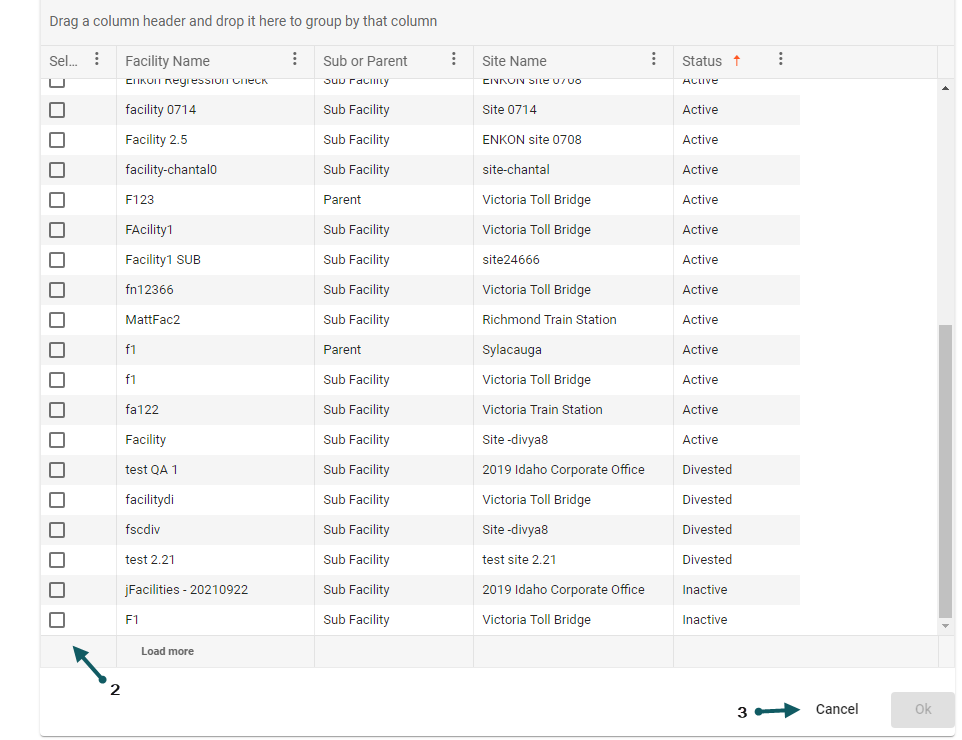
Task: Click Load more to show more facilities
Action: coord(167,651)
